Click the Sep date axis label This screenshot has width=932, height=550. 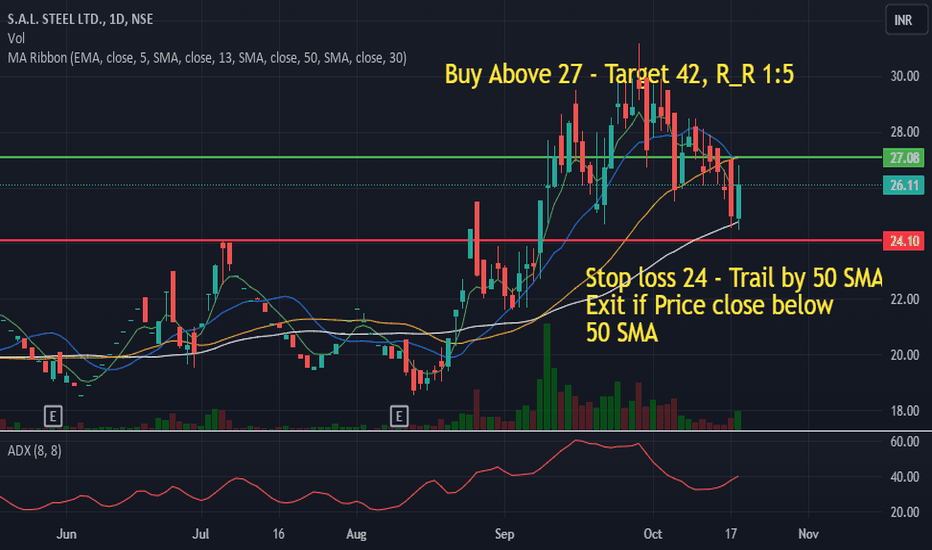point(504,534)
